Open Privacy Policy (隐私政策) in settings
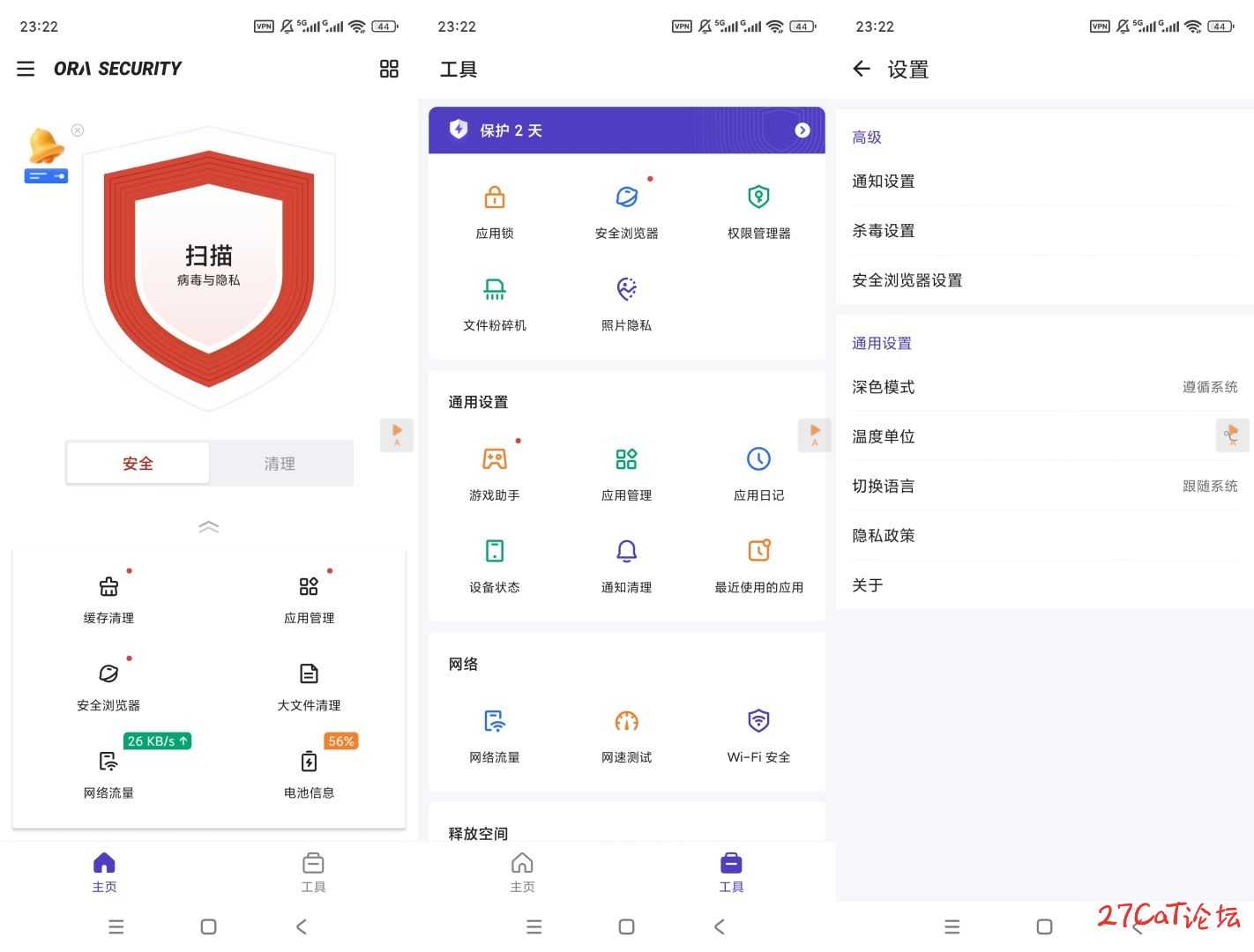The width and height of the screenshot is (1254, 952). (1044, 535)
